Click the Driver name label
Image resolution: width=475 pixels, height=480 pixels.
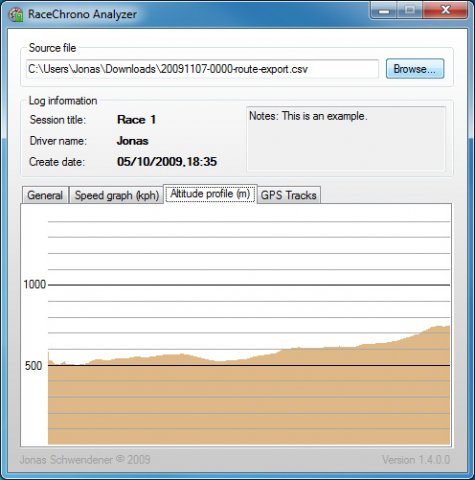pos(58,141)
